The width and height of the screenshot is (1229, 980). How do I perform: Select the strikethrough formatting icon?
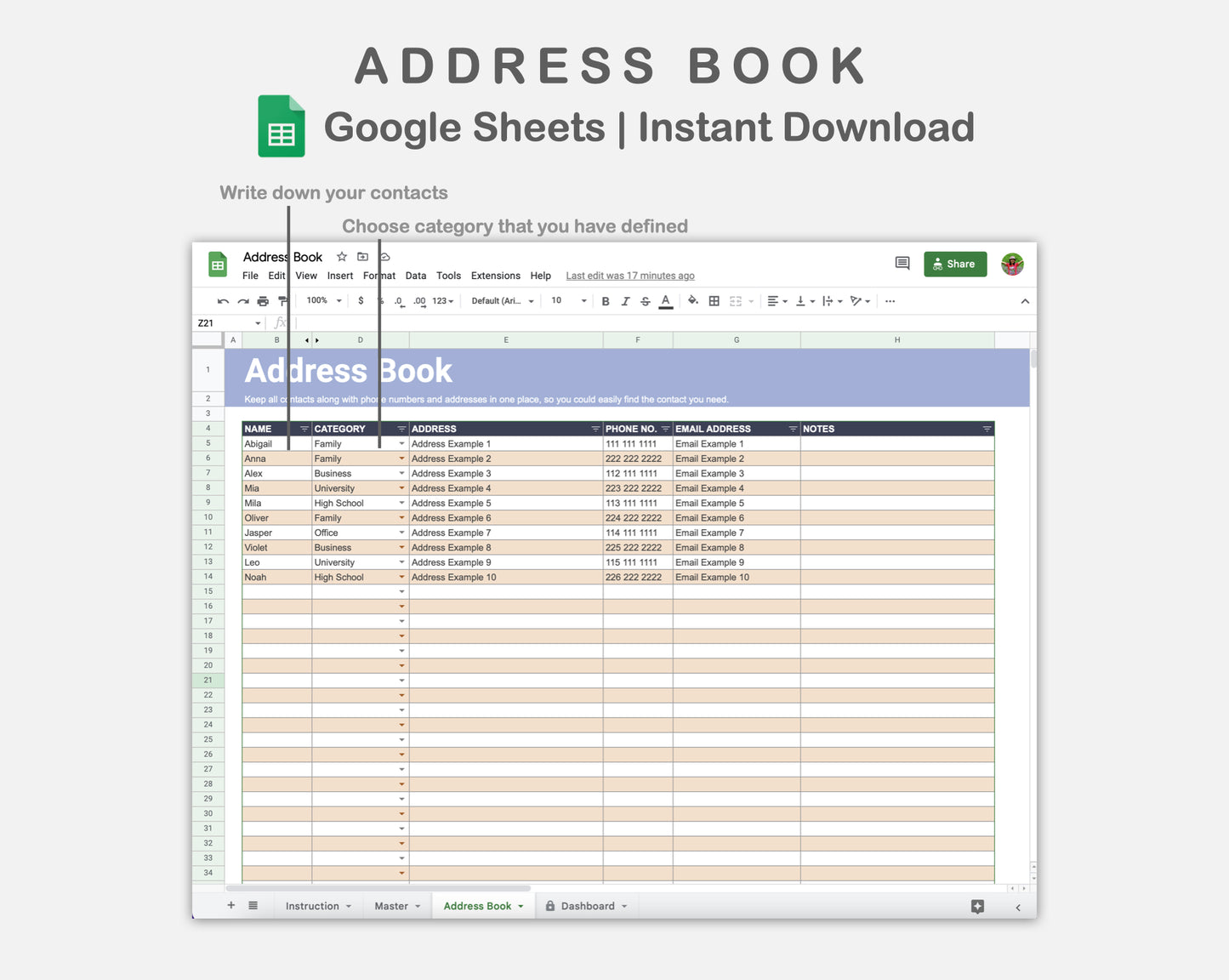click(646, 301)
